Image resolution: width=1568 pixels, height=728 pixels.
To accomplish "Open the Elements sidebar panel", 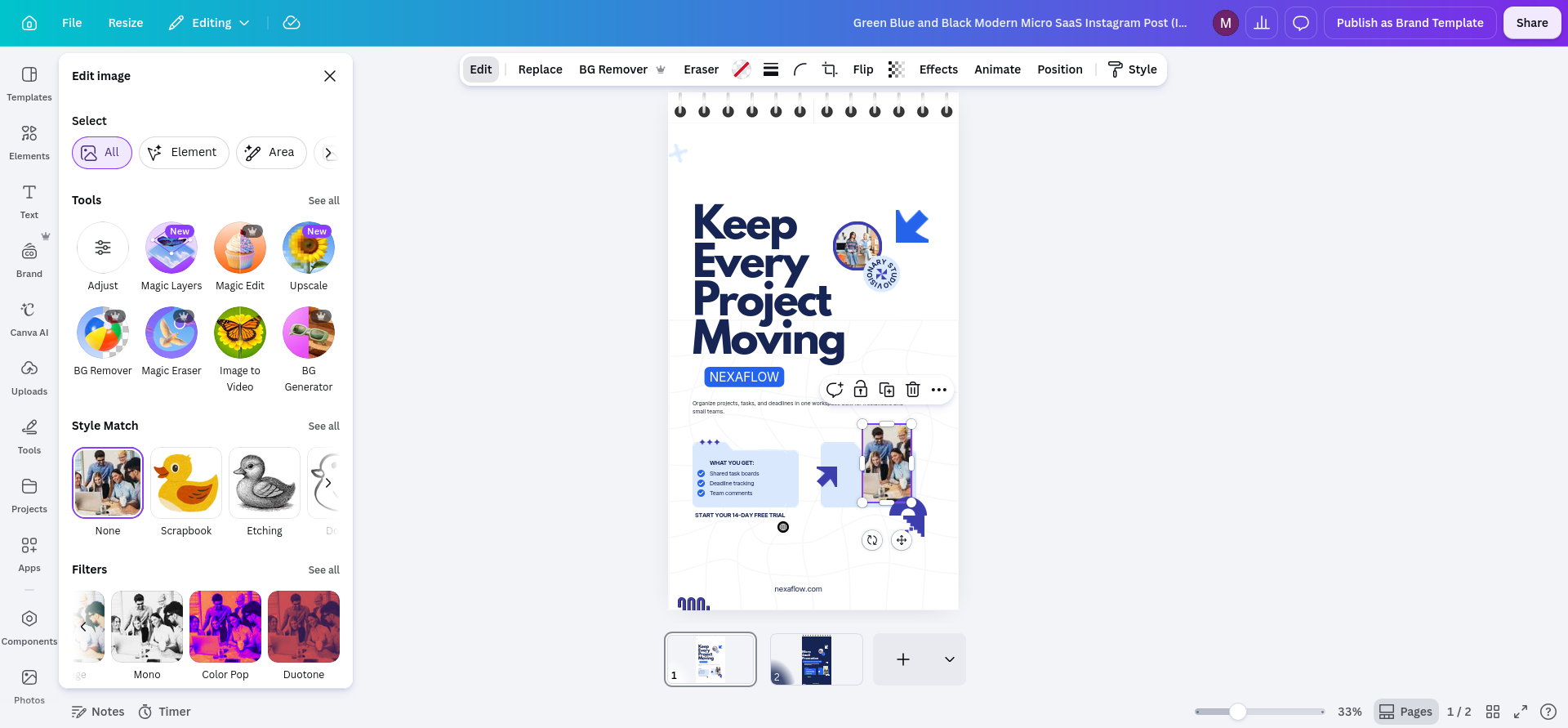I will 29,143.
